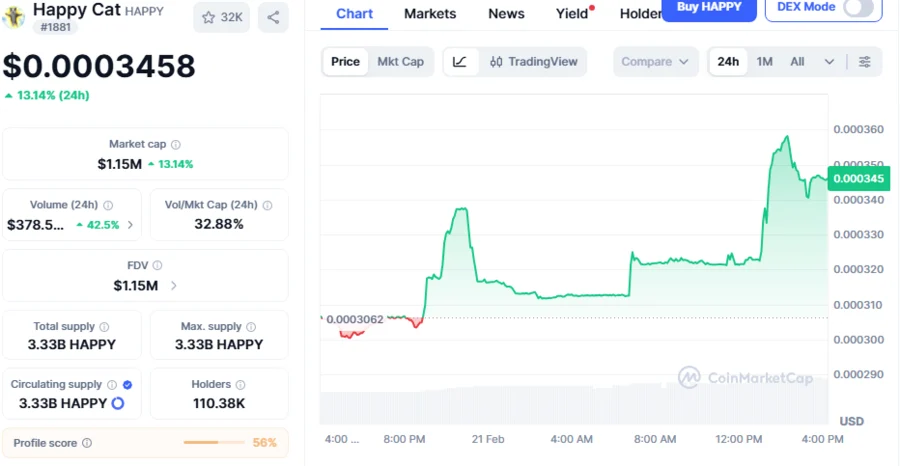Click the share icon button
This screenshot has height=466, width=900.
(273, 17)
